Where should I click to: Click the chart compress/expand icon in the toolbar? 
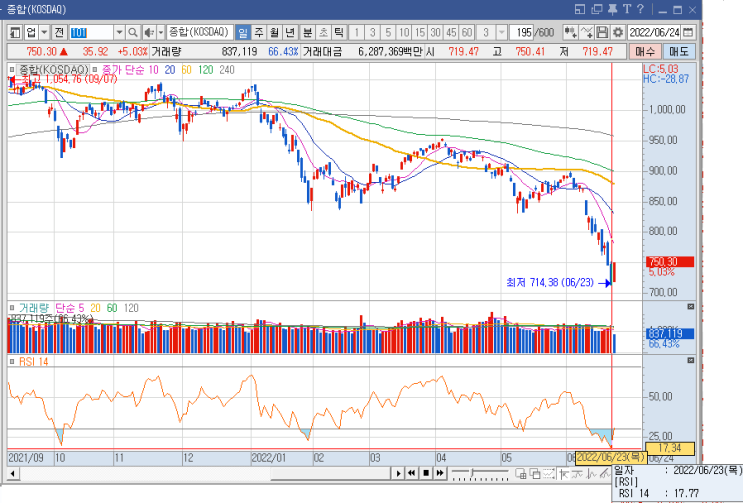coord(586,32)
